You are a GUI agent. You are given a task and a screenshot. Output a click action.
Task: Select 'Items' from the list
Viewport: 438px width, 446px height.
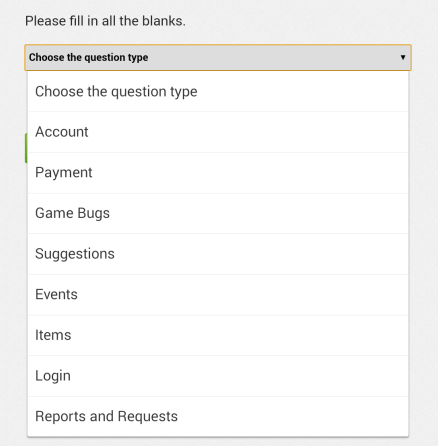218,336
